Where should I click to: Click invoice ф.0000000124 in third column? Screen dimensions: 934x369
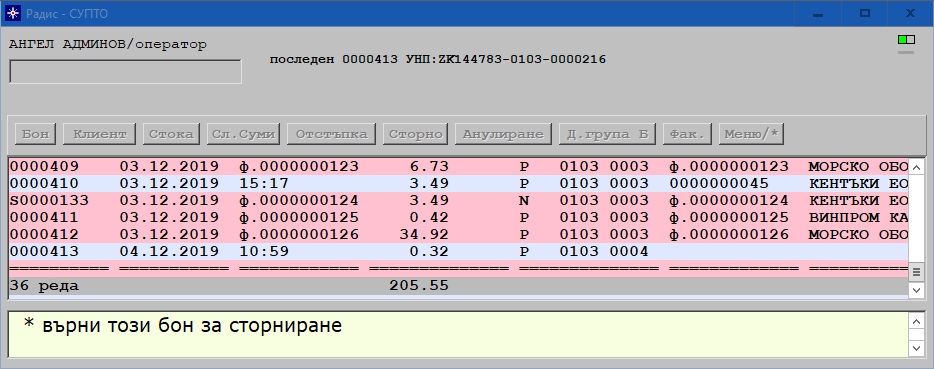(x=299, y=200)
